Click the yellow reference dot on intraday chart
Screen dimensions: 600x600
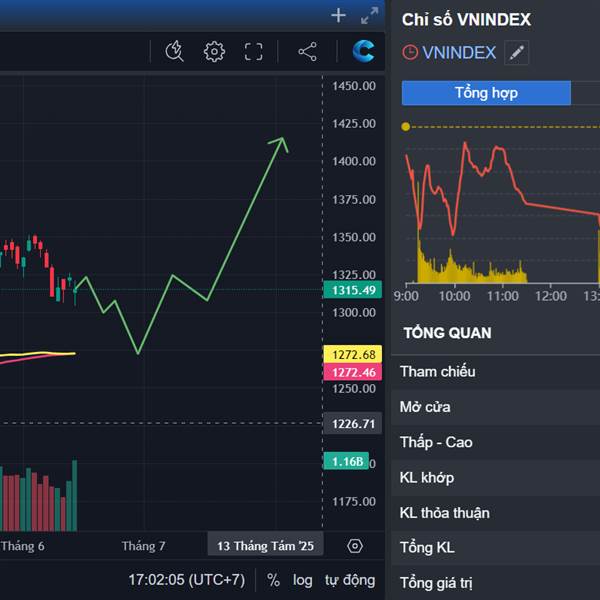point(406,127)
